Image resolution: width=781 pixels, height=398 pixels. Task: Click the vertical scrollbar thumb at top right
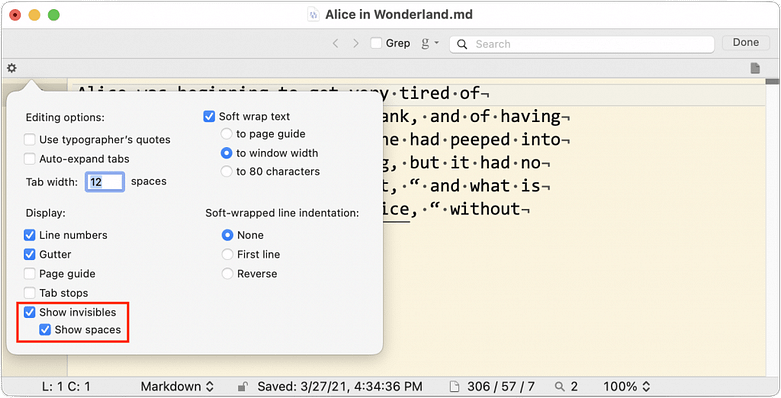point(773,81)
